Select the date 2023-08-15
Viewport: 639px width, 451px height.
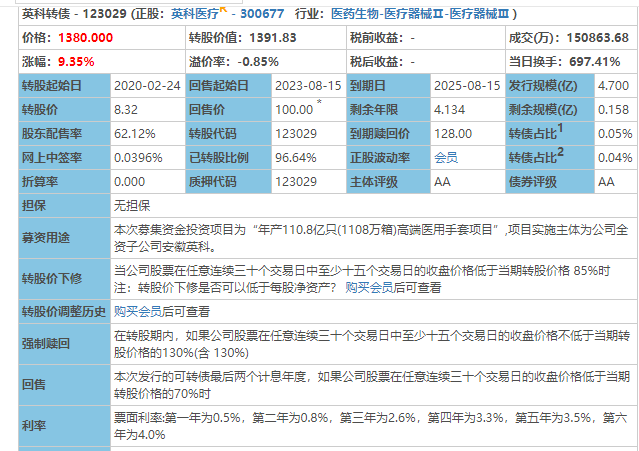tap(308, 86)
